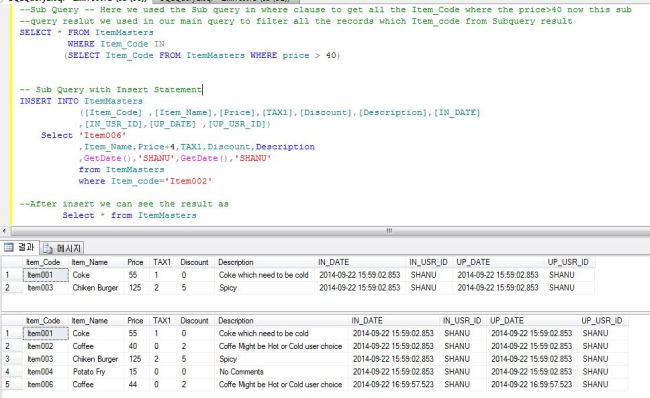
Task: Click Description column header in the two-row grid
Action: point(265,262)
